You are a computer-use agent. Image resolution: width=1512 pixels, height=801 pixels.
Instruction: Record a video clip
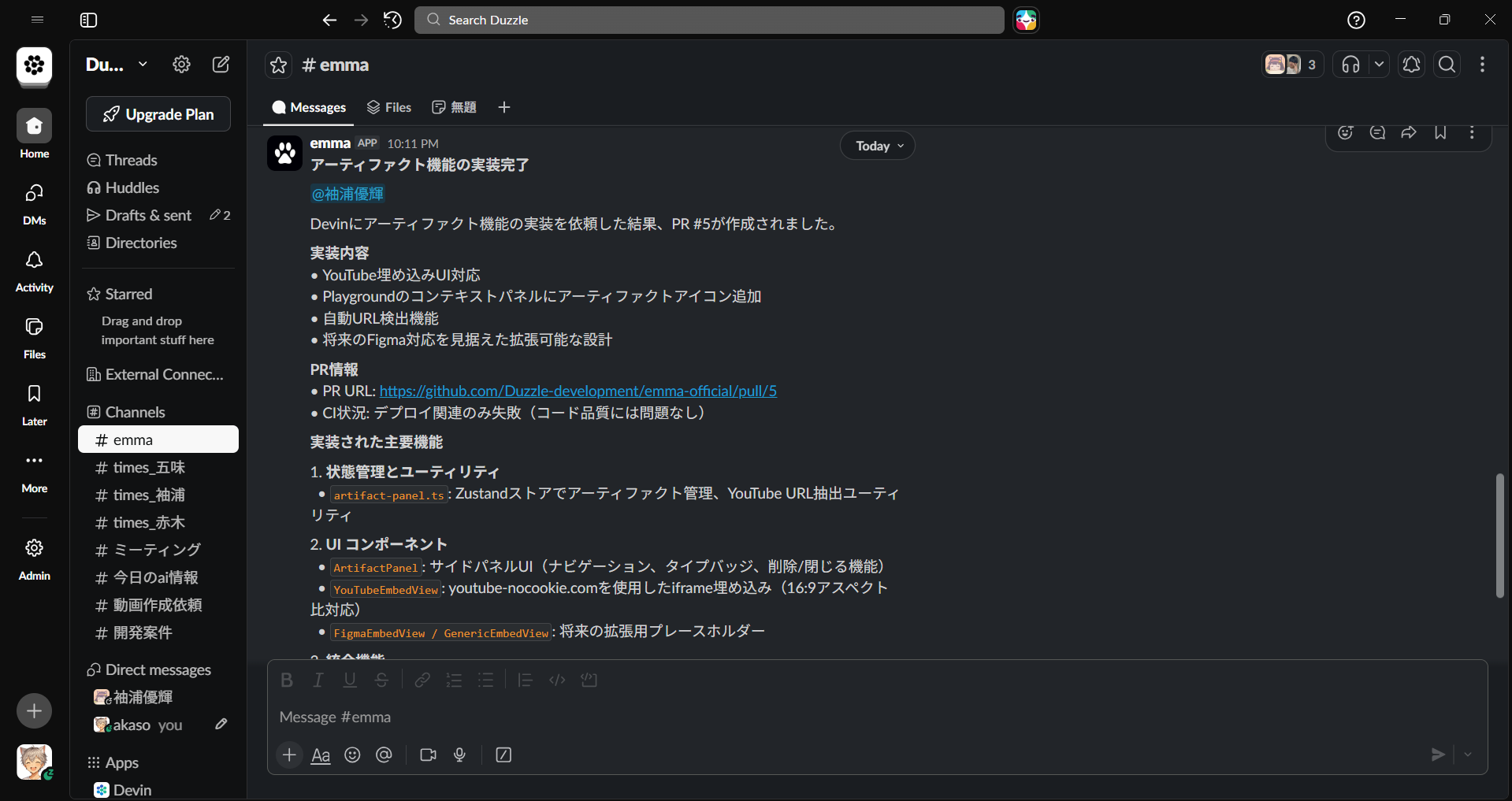point(428,755)
